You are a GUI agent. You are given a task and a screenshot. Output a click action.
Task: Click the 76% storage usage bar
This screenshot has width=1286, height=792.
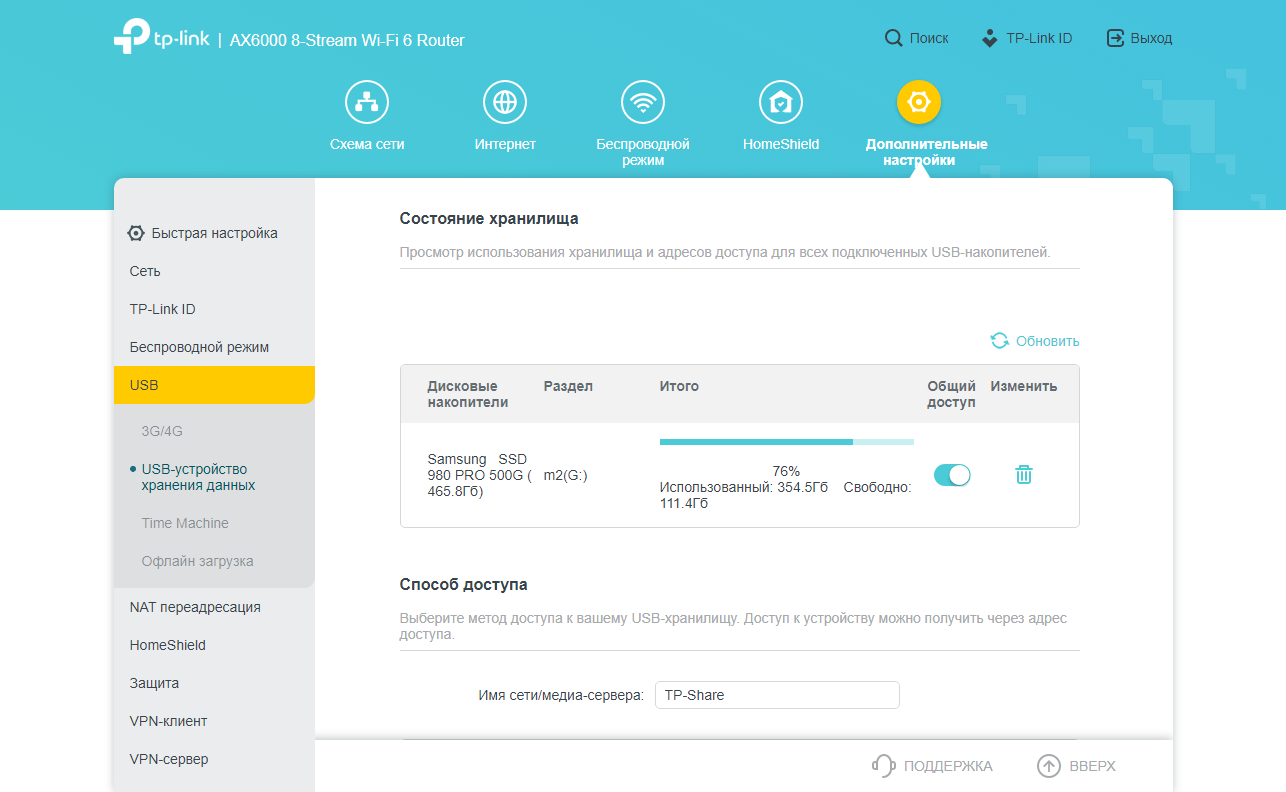point(787,441)
